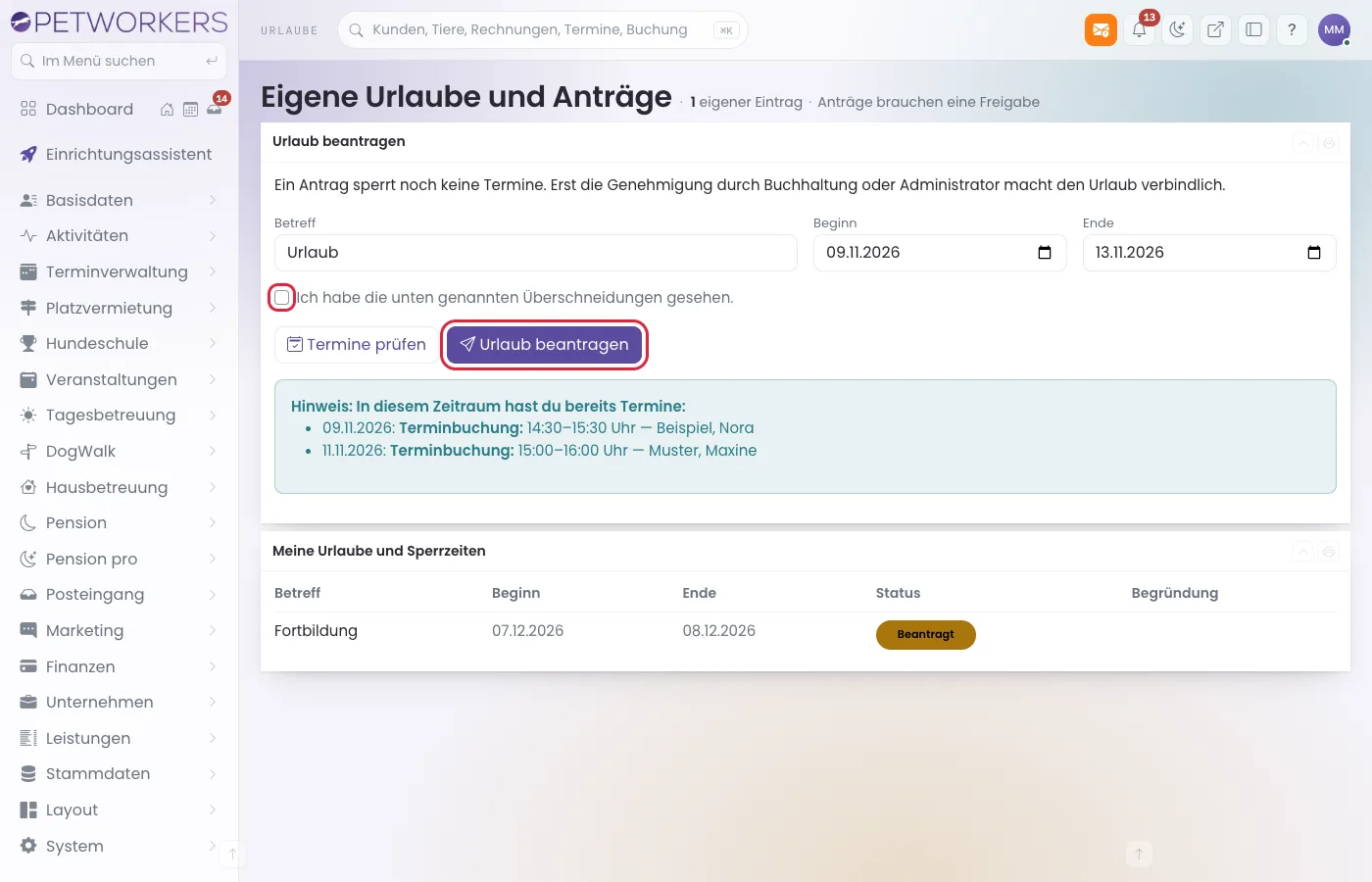Open the DogWalk menu item
The height and width of the screenshot is (882, 1372).
(119, 451)
